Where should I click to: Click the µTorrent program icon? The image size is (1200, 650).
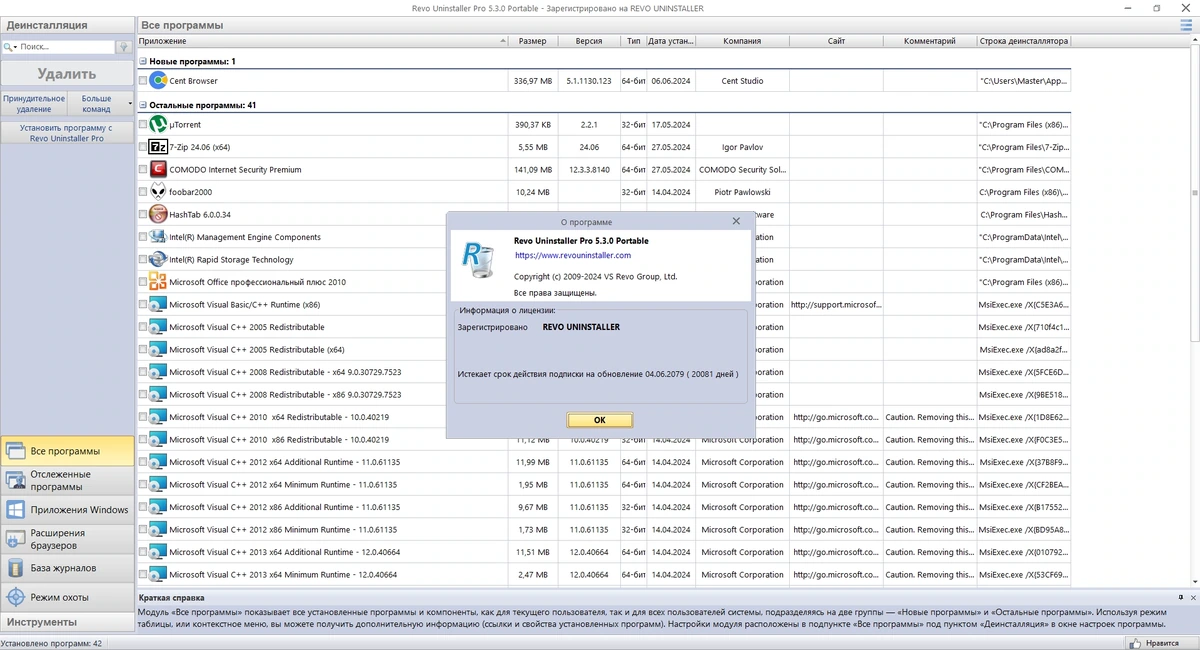click(x=158, y=125)
